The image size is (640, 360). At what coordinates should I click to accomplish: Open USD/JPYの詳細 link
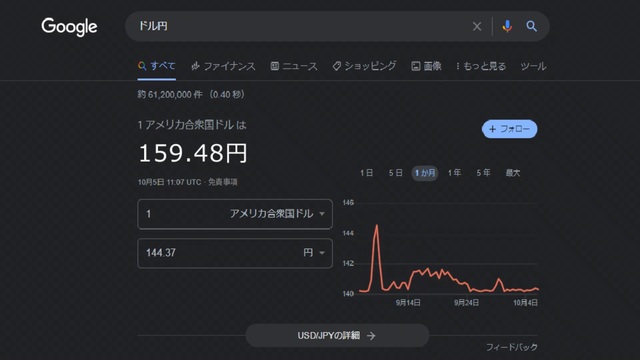(x=337, y=336)
